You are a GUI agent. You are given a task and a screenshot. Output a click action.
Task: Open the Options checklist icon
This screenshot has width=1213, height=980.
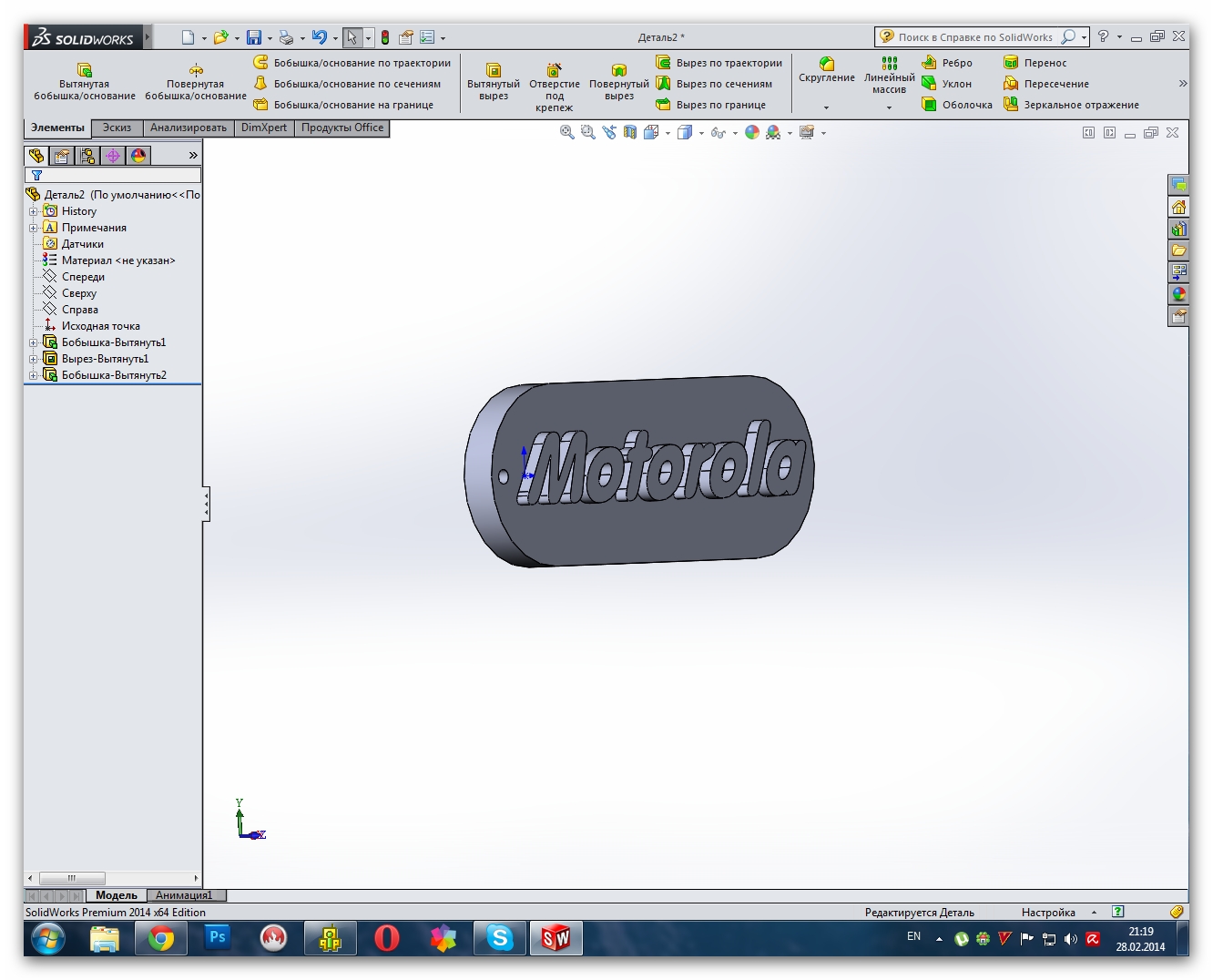pos(427,37)
